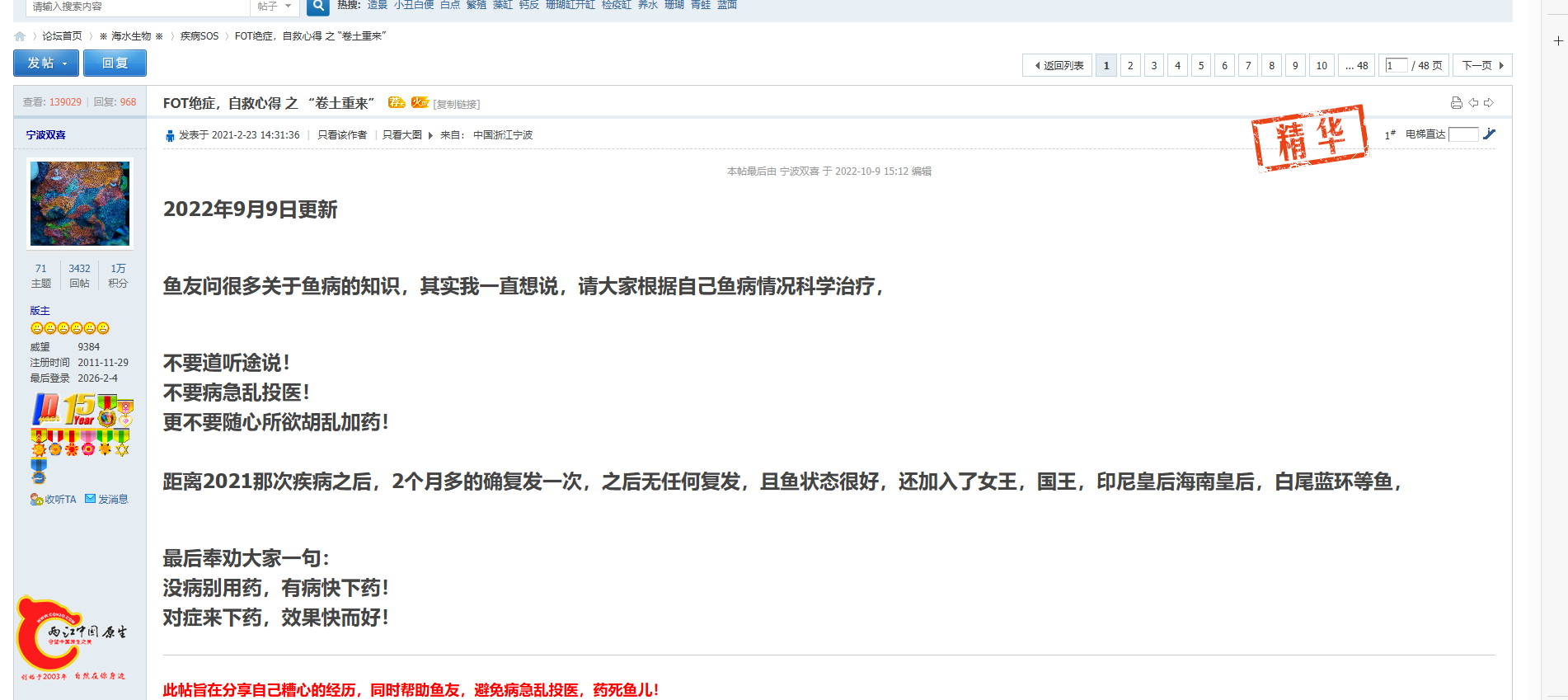Click the page number input field
The height and width of the screenshot is (700, 1568).
1397,65
